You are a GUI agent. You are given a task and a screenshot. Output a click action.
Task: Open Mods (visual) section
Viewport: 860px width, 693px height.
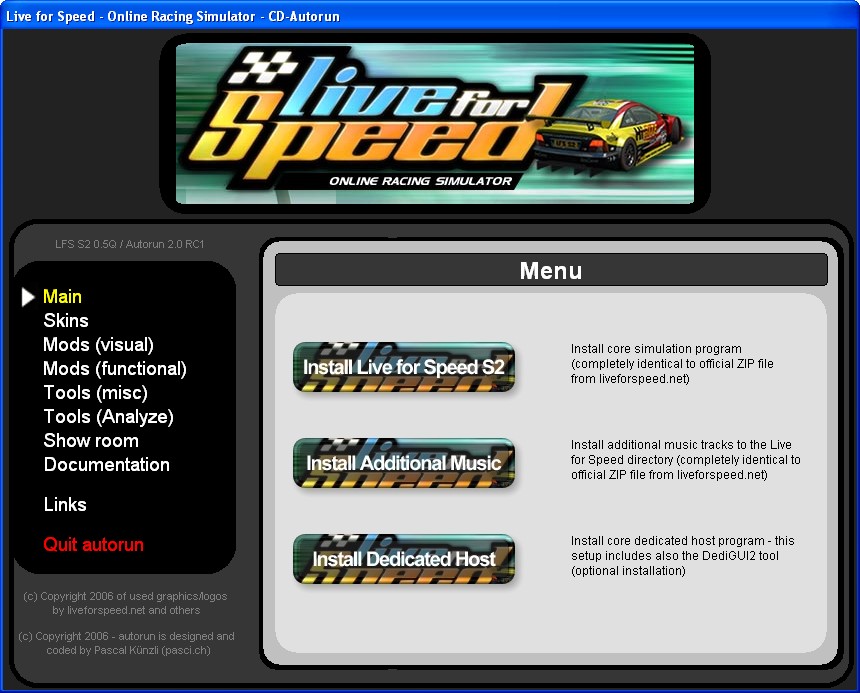(98, 345)
